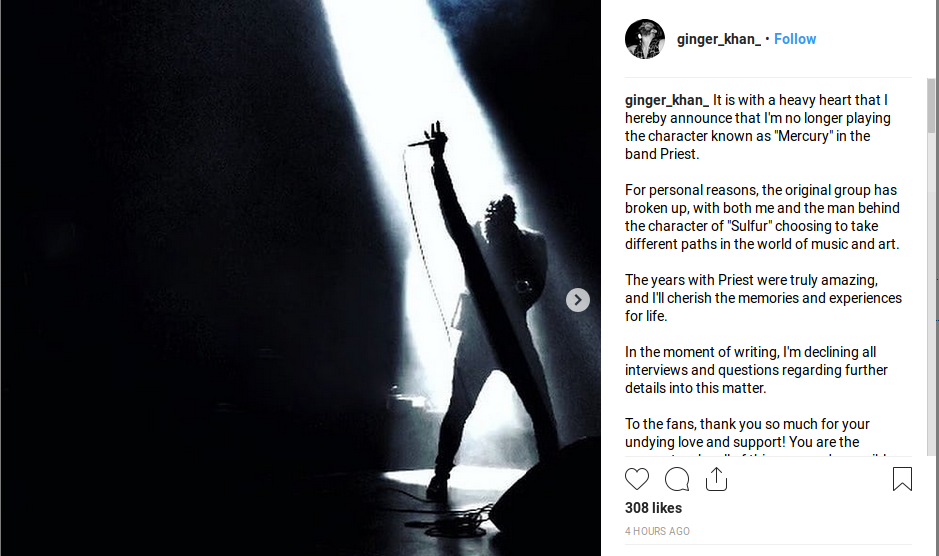The width and height of the screenshot is (939, 556).
Task: Click the paragraph starting "For personal reasons"
Action: tap(762, 217)
